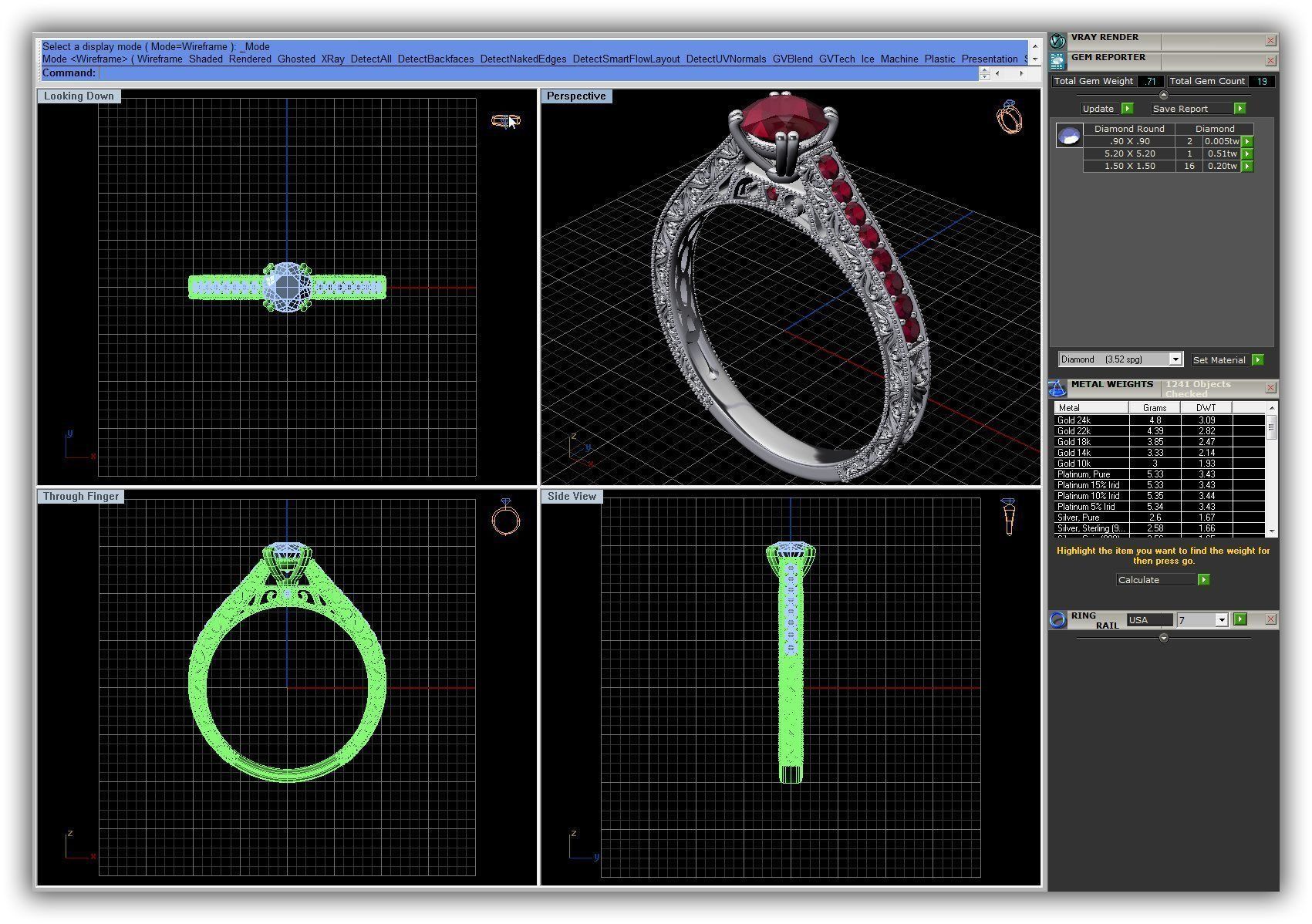
Task: Click the 0.51tw weight cell
Action: click(1221, 154)
